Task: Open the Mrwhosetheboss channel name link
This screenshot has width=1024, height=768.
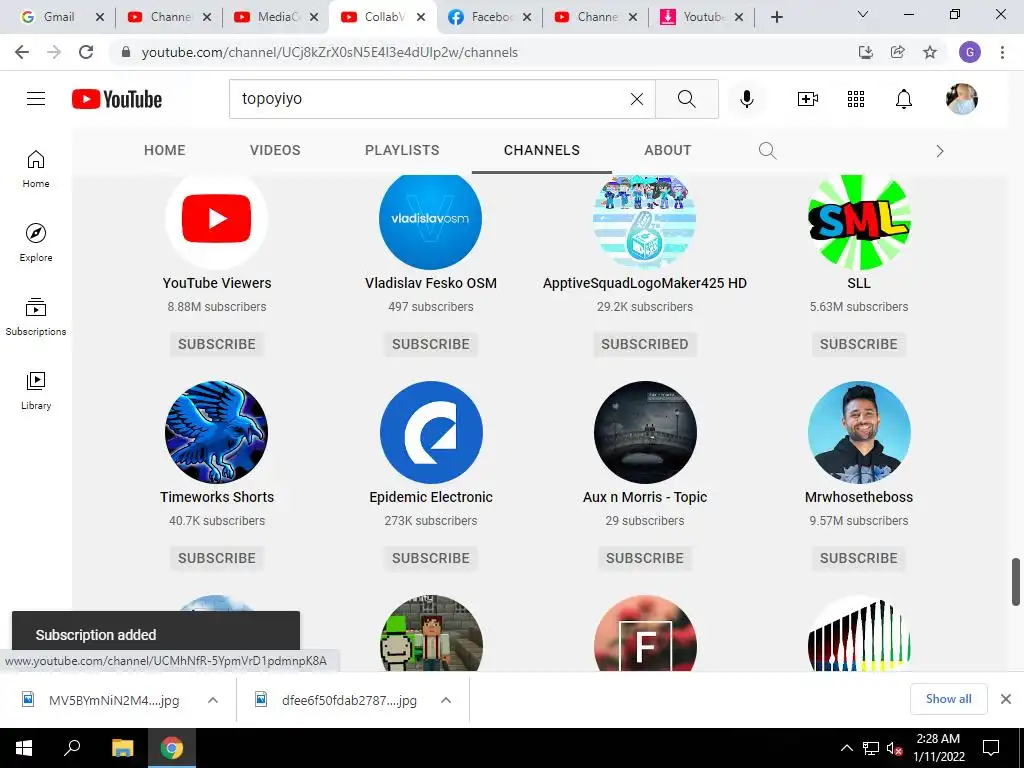Action: 859,497
